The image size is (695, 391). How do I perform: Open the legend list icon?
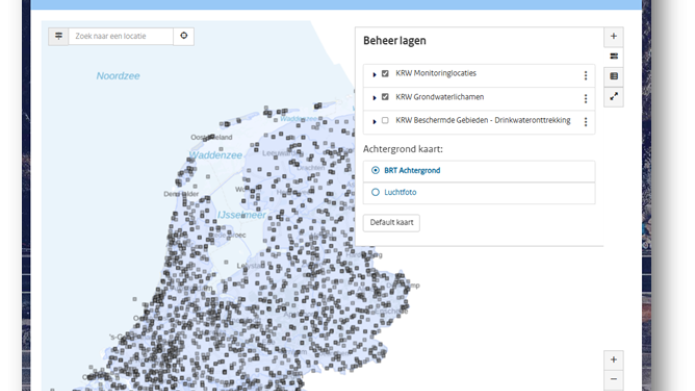[613, 76]
